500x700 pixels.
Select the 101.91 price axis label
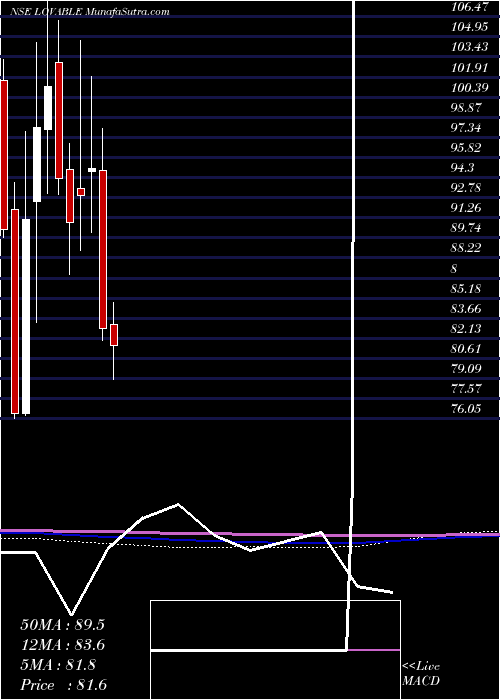pyautogui.click(x=470, y=67)
